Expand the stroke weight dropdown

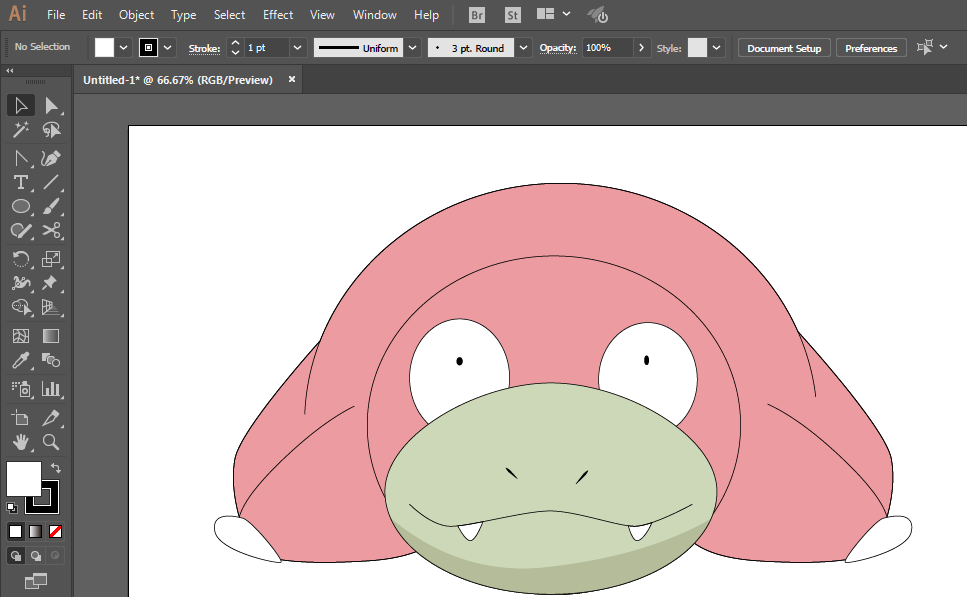297,48
